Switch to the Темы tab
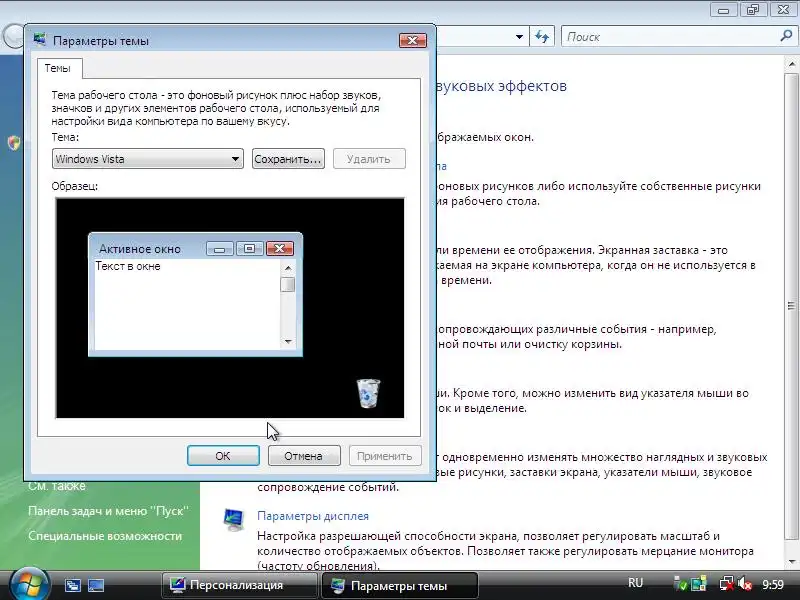This screenshot has height=600, width=800. tap(58, 68)
